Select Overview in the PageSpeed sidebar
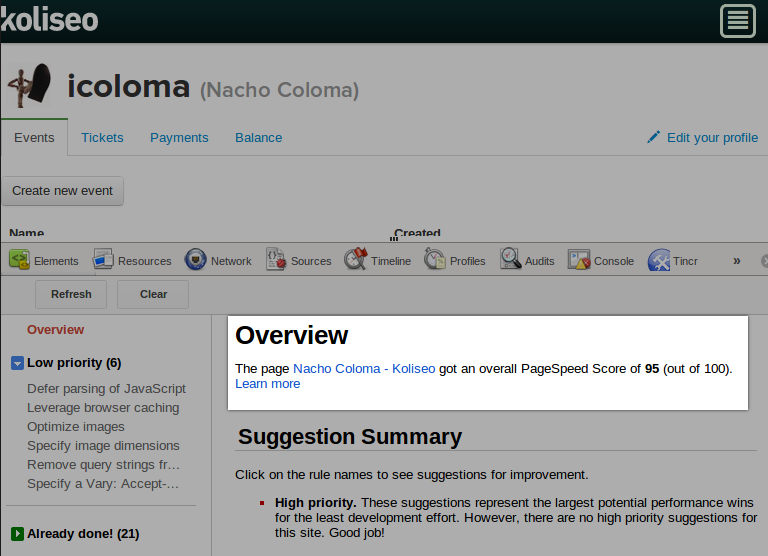 click(x=55, y=330)
